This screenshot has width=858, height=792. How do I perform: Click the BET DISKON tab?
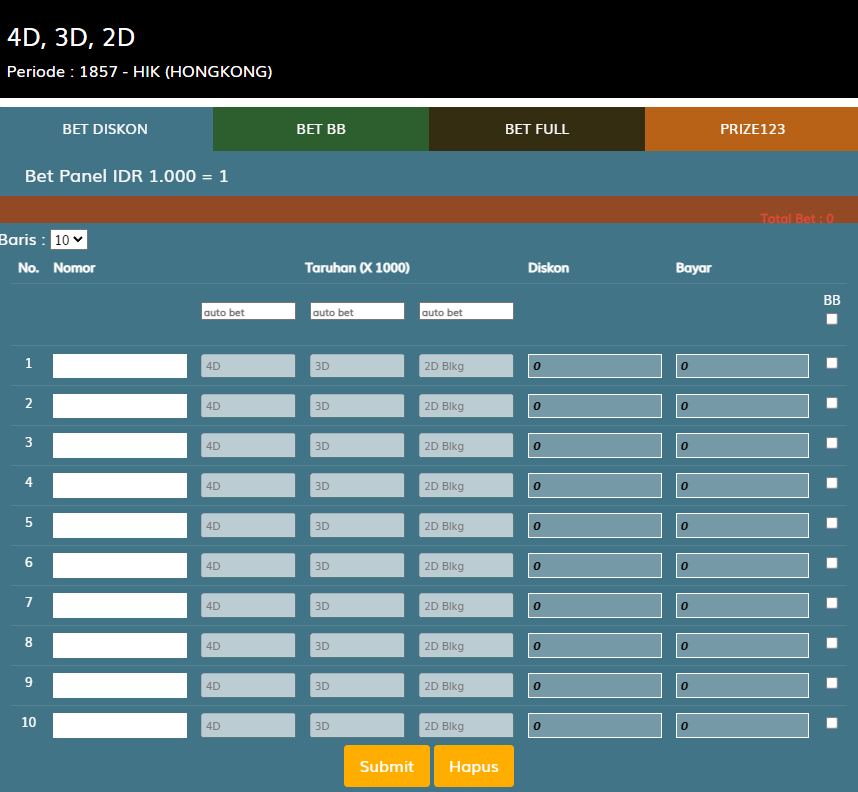pos(106,129)
